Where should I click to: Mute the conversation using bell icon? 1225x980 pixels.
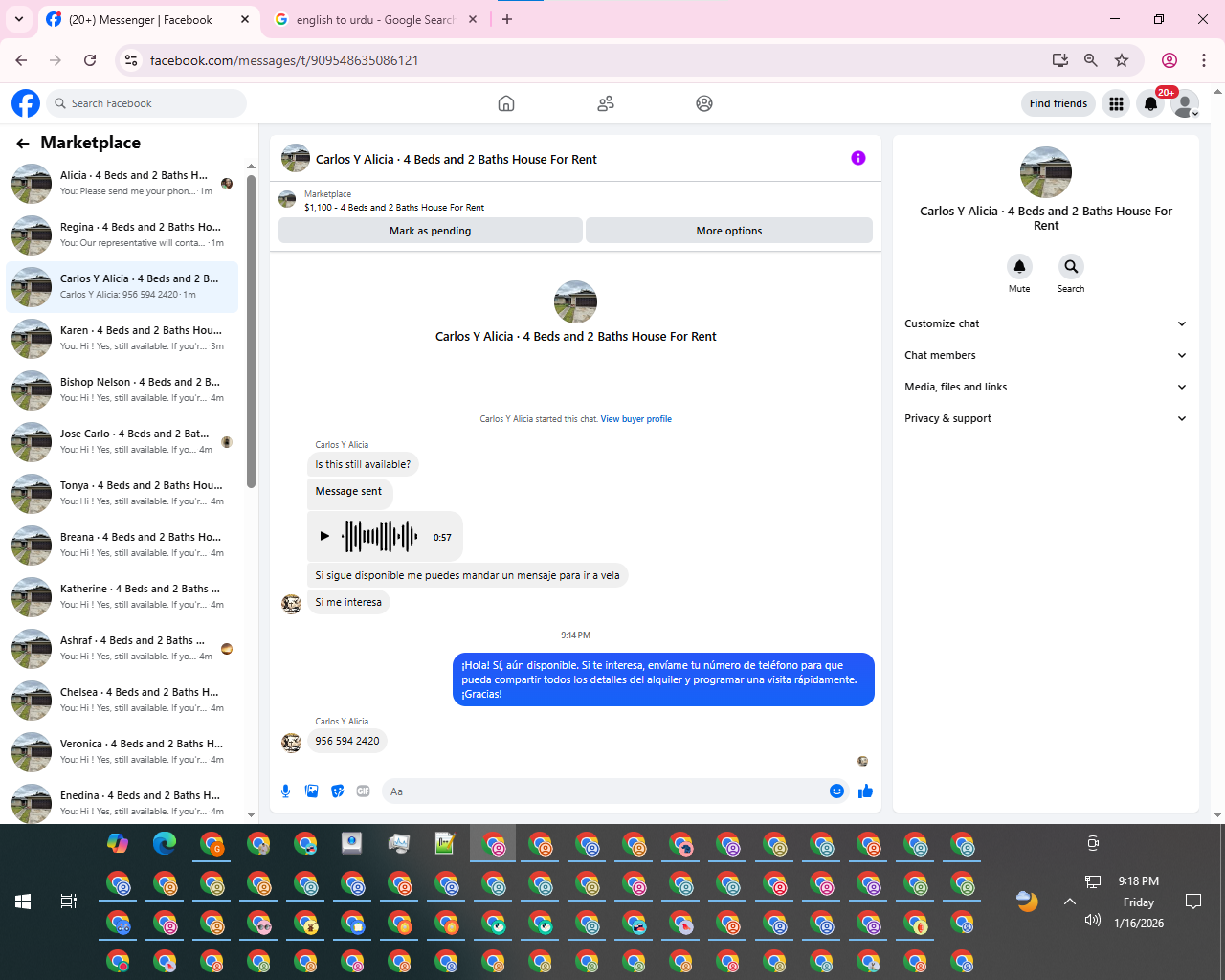coord(1019,266)
